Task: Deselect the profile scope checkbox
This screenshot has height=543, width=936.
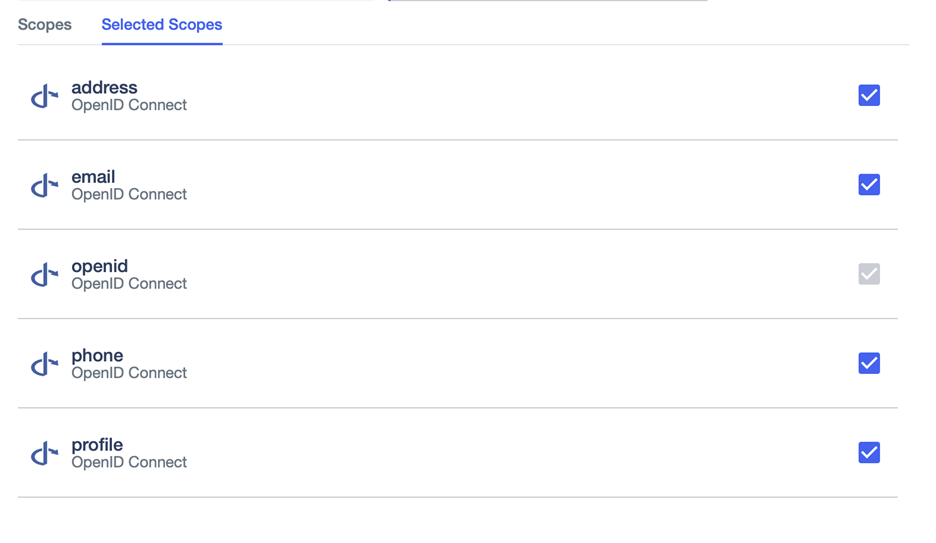Action: pyautogui.click(x=869, y=452)
